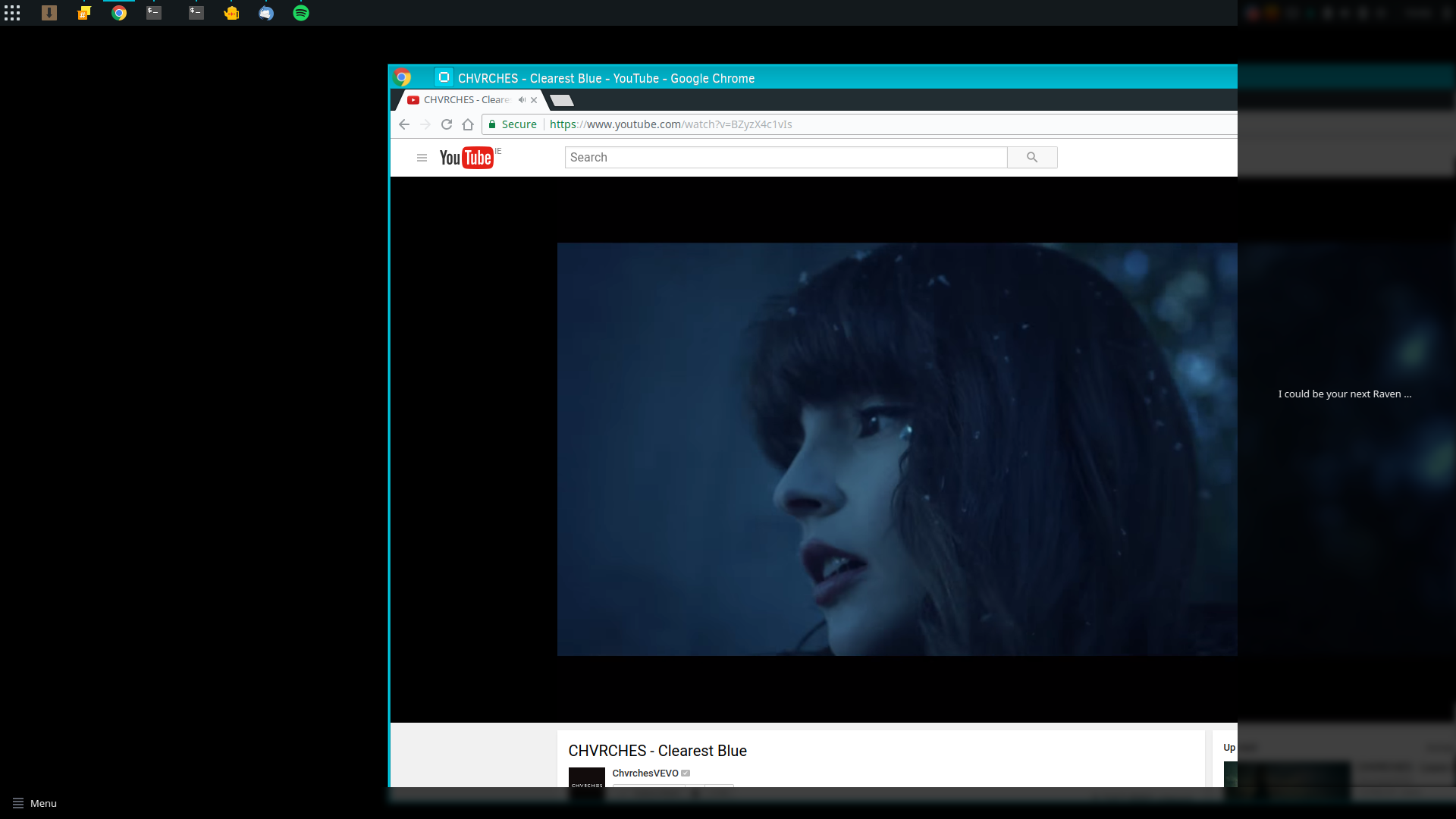Open Chrome home page
Viewport: 1456px width, 819px height.
(468, 124)
